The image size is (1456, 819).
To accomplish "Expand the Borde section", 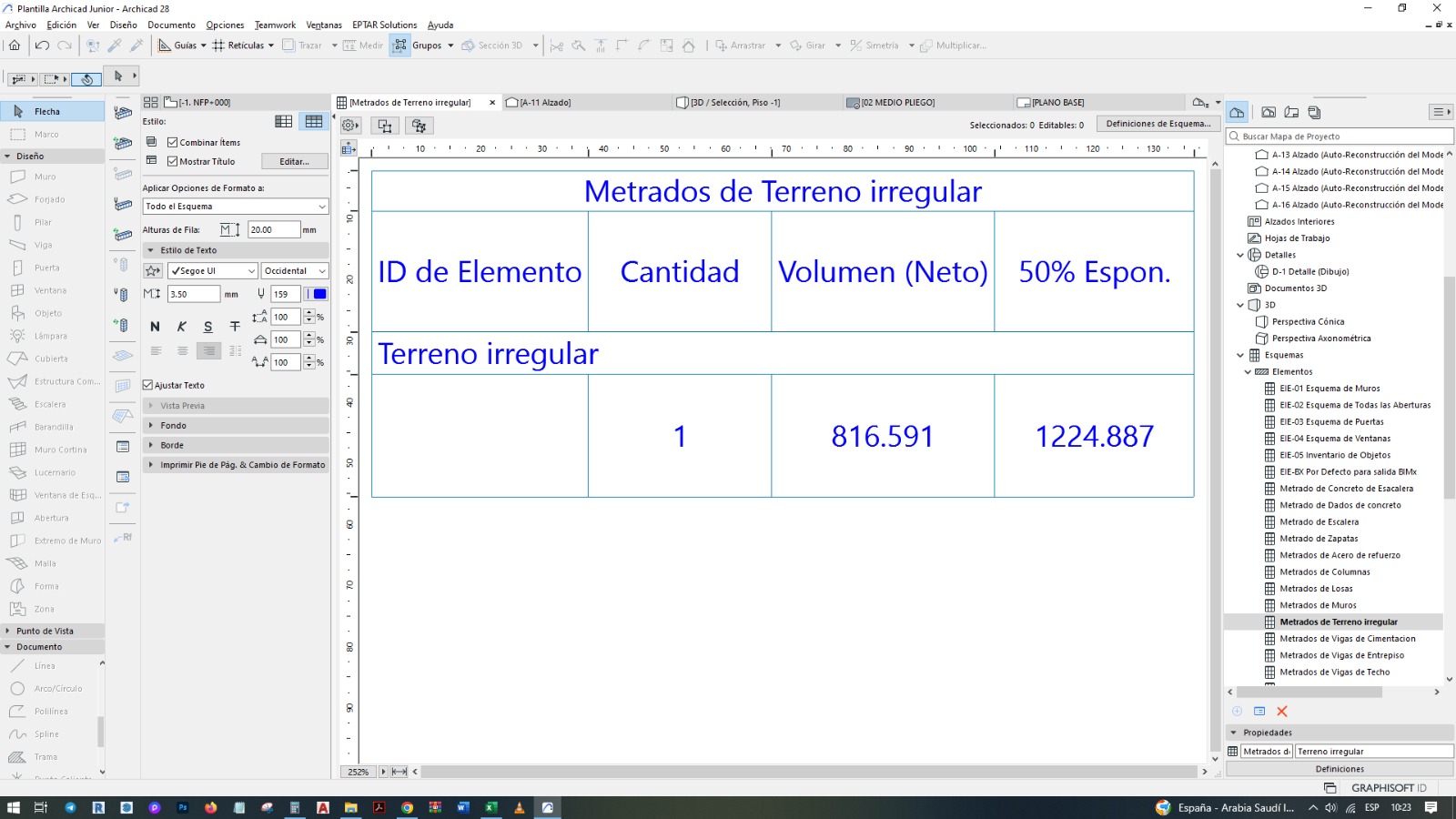I will (237, 446).
